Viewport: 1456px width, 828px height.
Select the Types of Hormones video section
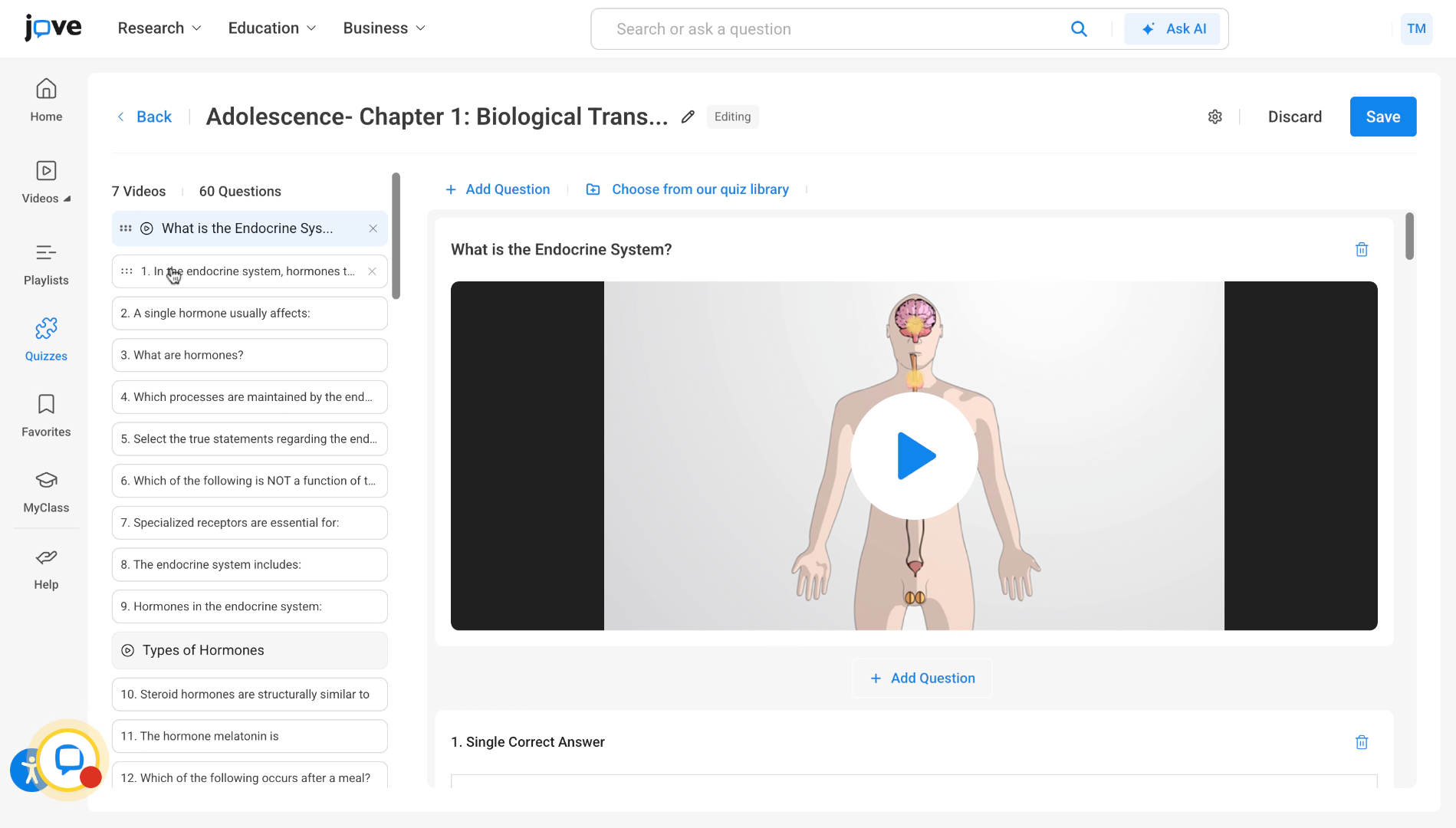tap(202, 650)
